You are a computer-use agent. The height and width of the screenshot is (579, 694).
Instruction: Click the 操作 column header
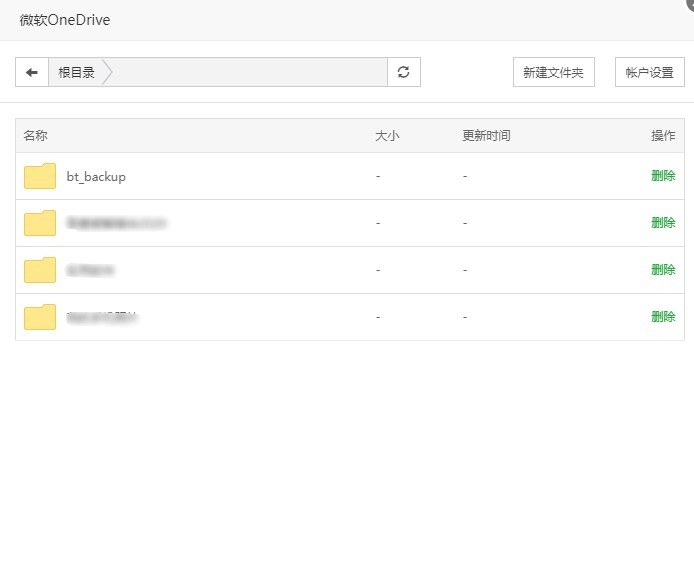pos(663,135)
